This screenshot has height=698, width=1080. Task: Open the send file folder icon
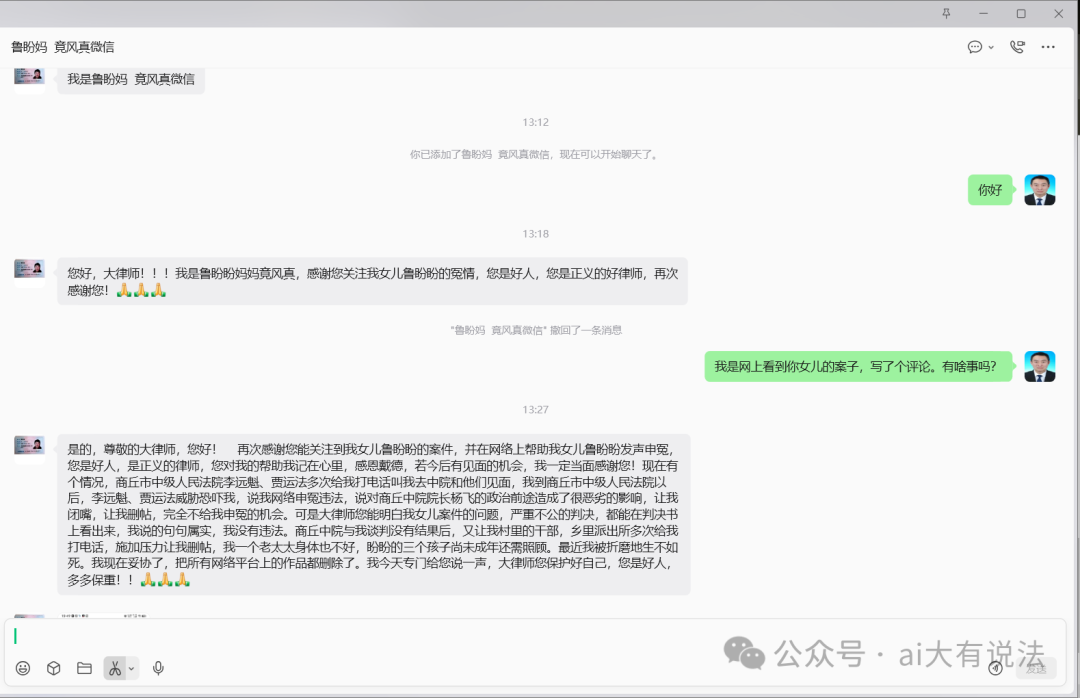click(85, 668)
